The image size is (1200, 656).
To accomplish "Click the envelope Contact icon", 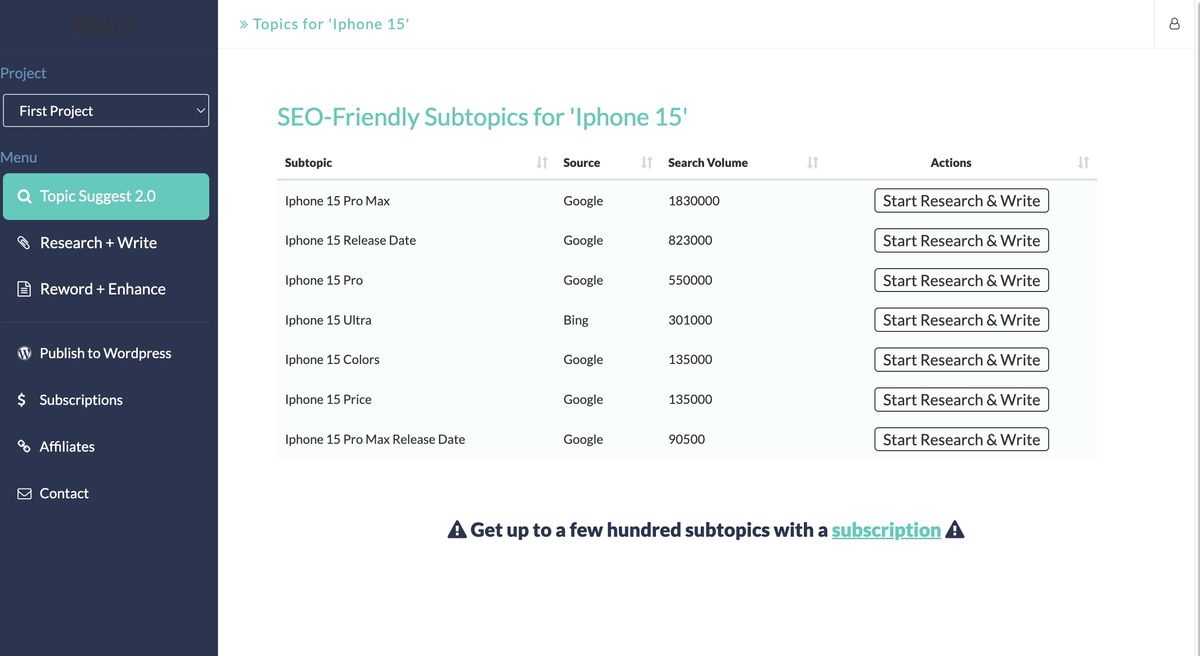I will [24, 493].
